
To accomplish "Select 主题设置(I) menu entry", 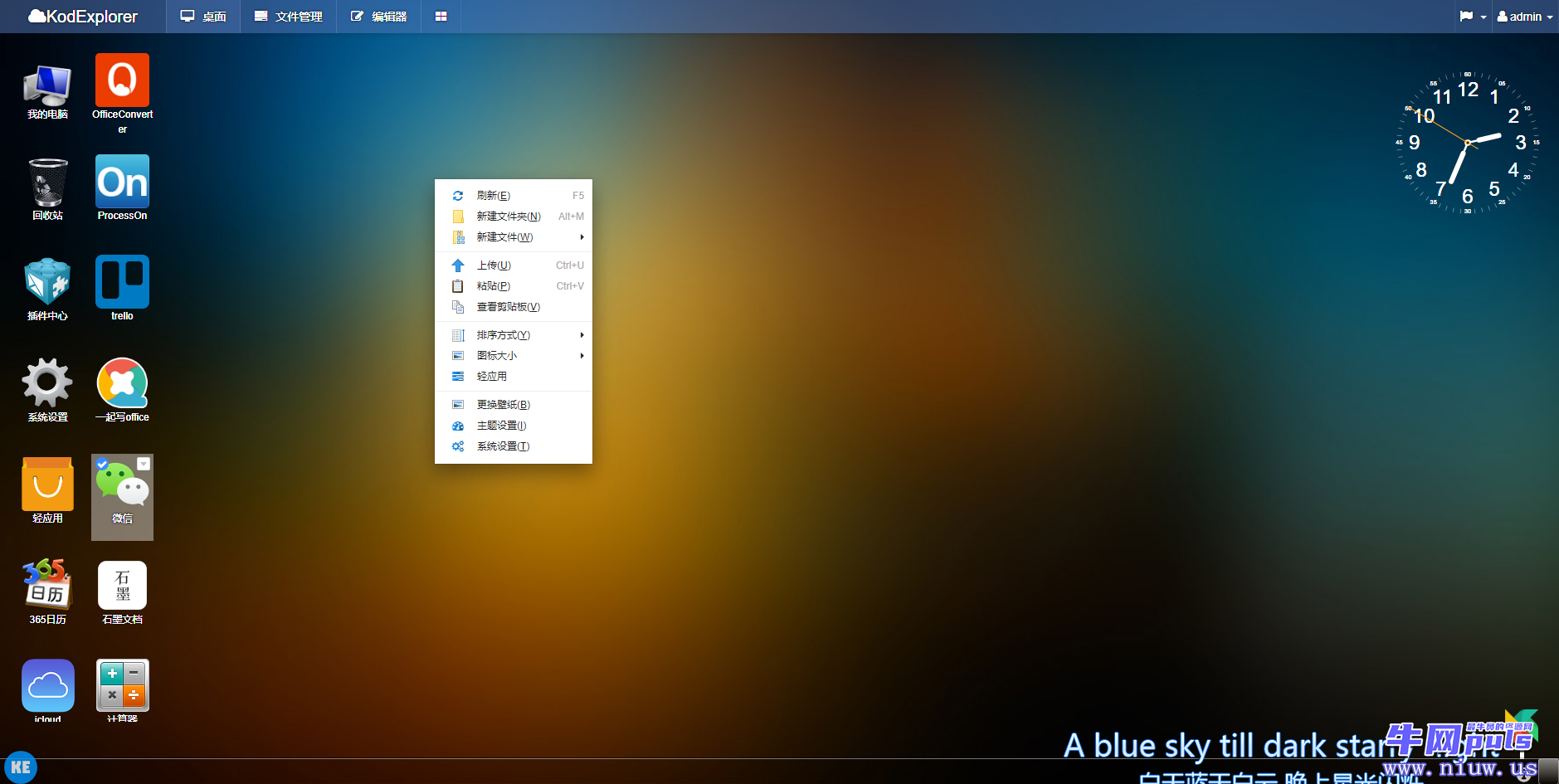I will pos(514,426).
